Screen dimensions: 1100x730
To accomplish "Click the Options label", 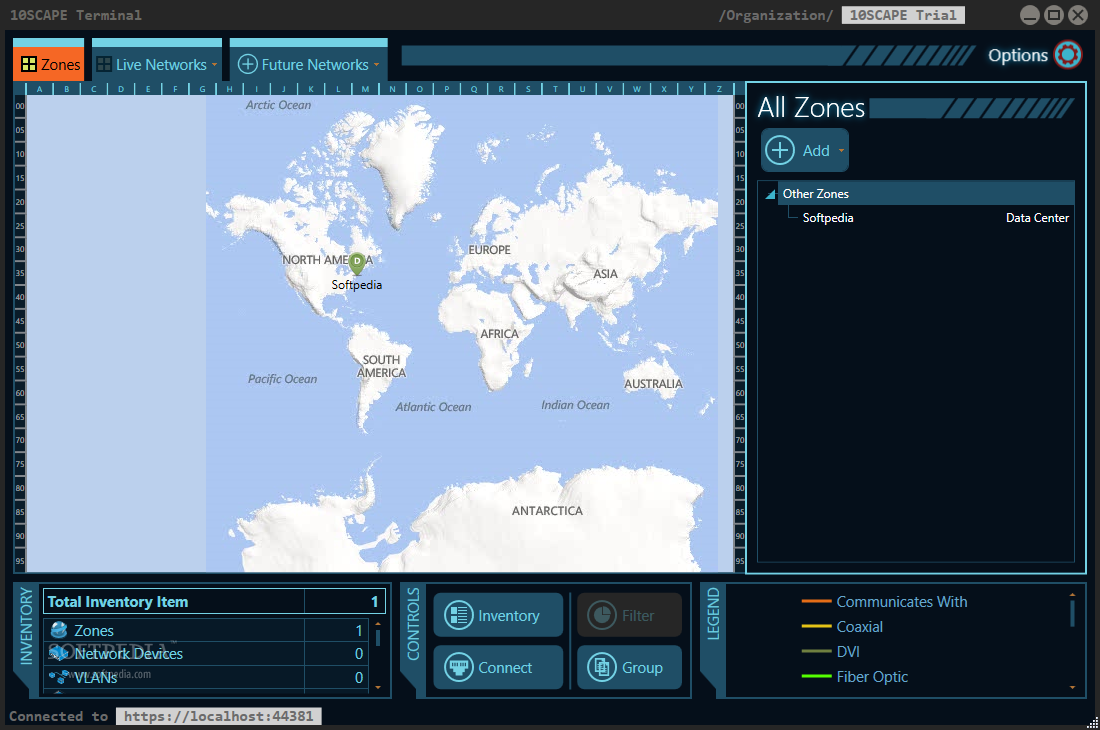I will (1017, 55).
